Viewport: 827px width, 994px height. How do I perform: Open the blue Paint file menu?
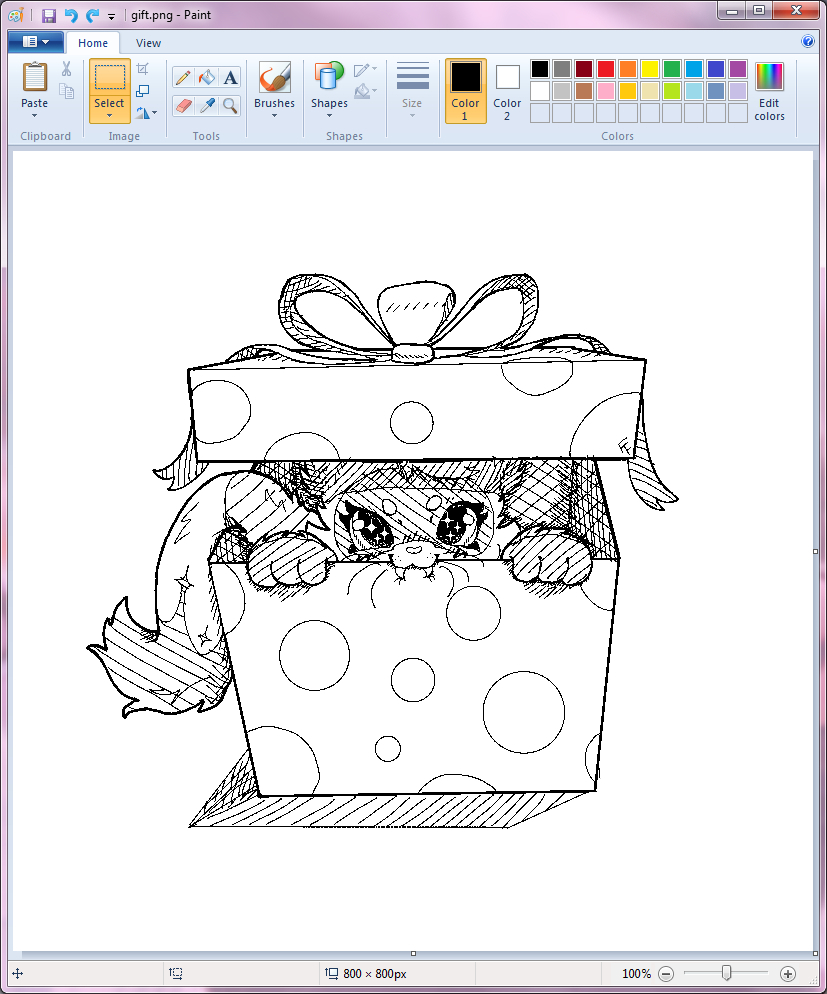35,42
